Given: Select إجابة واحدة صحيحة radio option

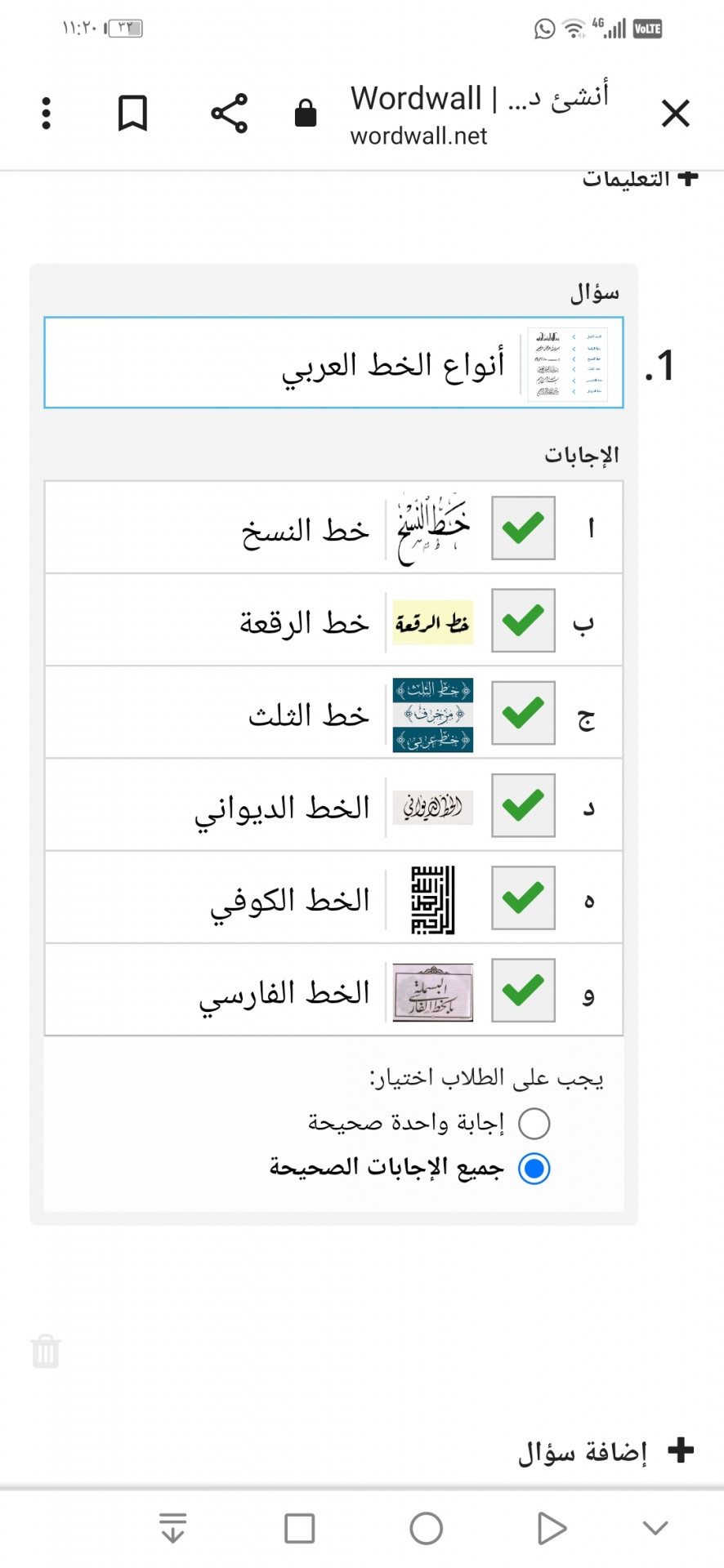Looking at the screenshot, I should (x=534, y=1124).
